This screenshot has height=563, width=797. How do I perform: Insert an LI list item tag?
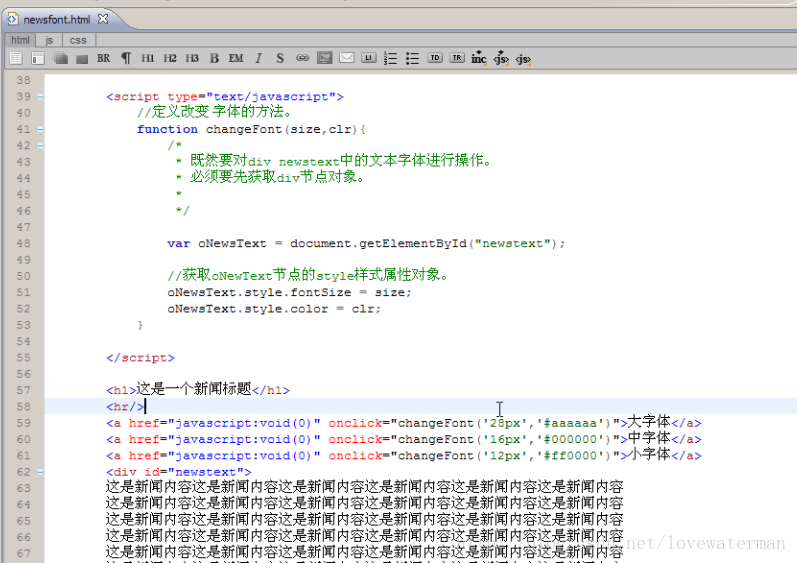point(369,58)
